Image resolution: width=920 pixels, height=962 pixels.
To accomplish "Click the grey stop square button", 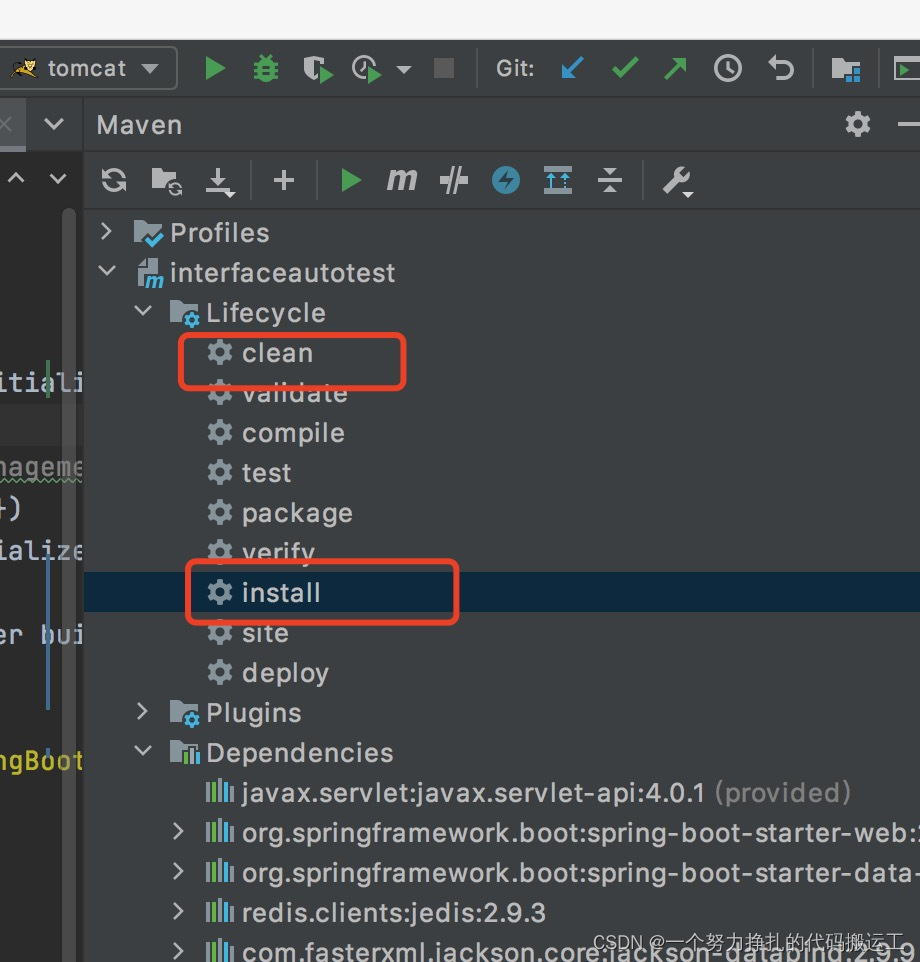I will [443, 68].
